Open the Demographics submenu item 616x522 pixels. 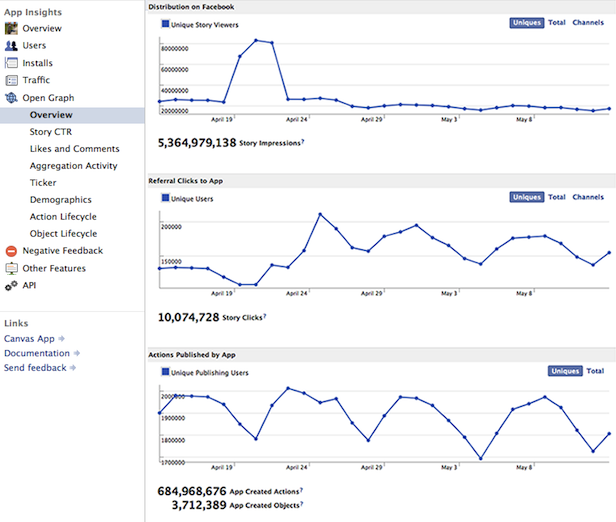pos(60,200)
